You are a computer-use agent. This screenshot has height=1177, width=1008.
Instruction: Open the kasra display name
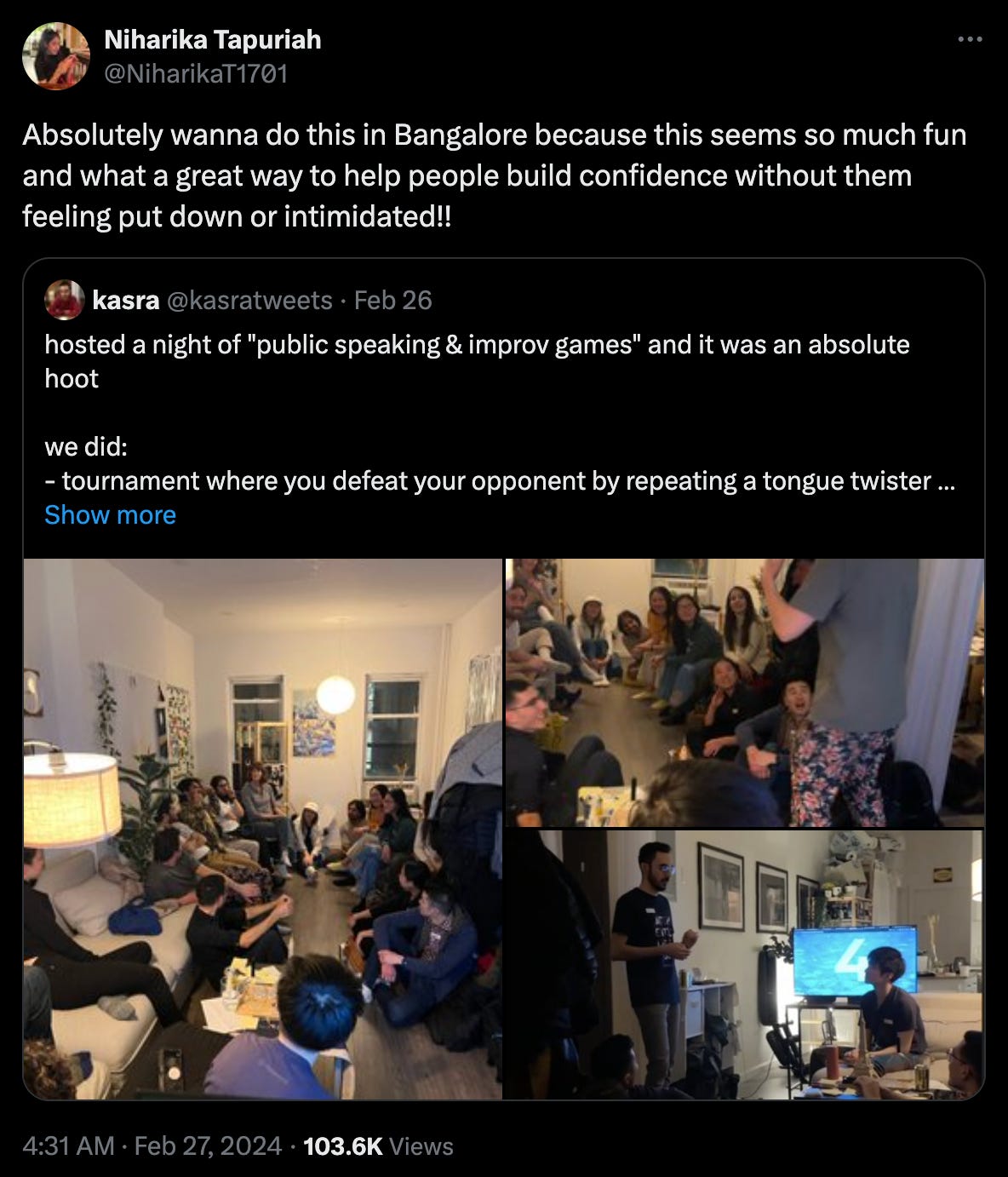125,300
